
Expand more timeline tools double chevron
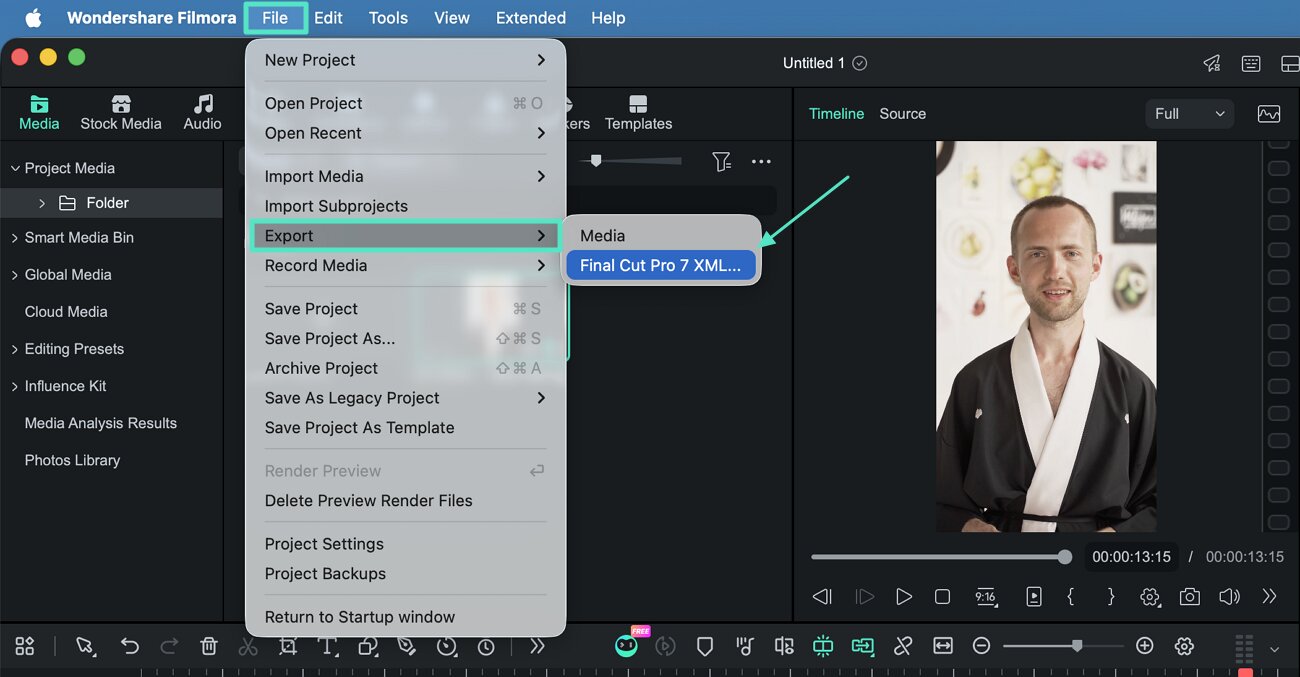point(537,646)
